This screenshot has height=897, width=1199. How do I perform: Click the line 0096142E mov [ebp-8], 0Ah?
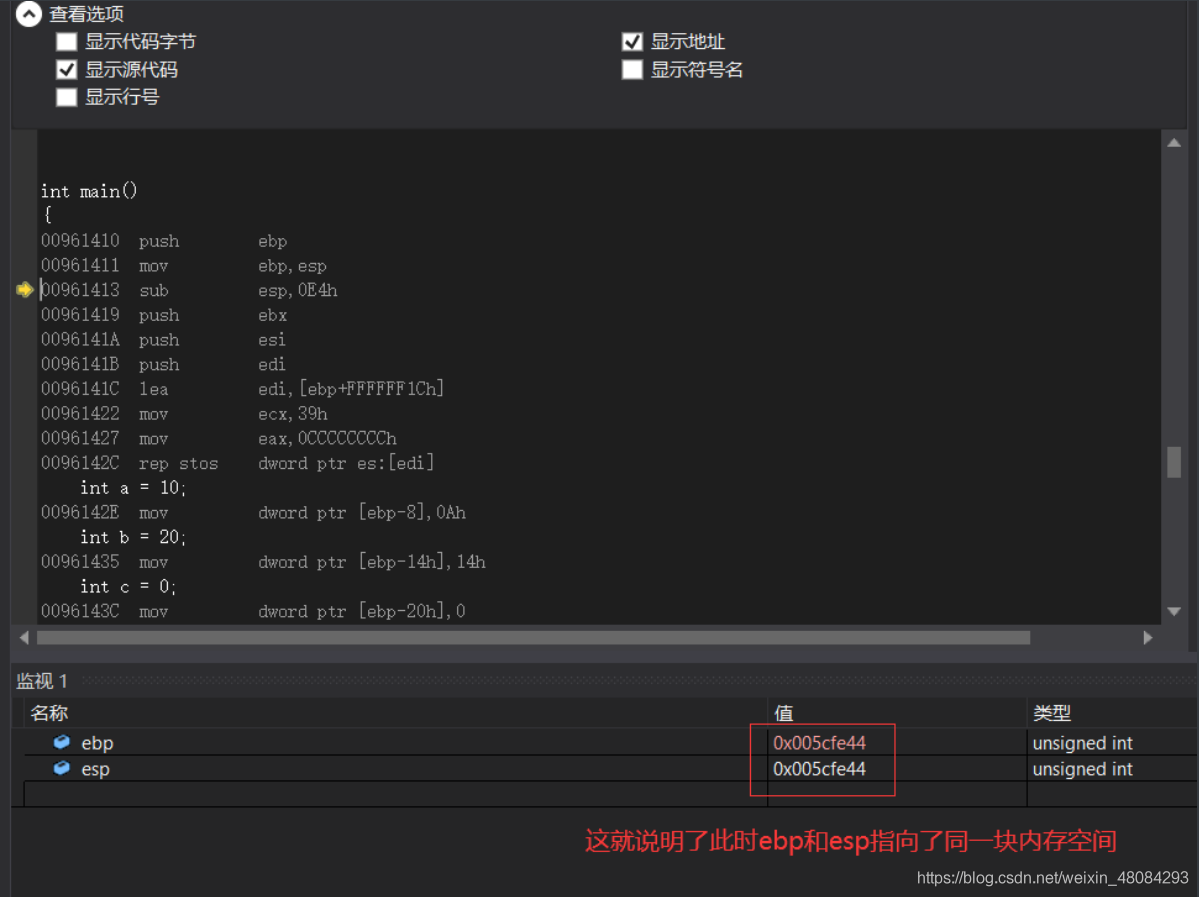click(253, 512)
